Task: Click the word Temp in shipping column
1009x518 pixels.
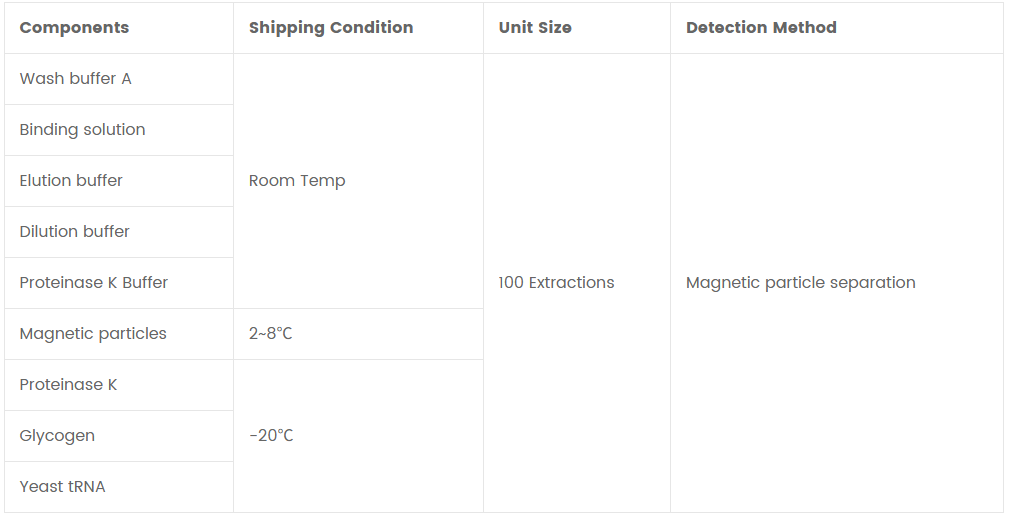Action: click(324, 181)
